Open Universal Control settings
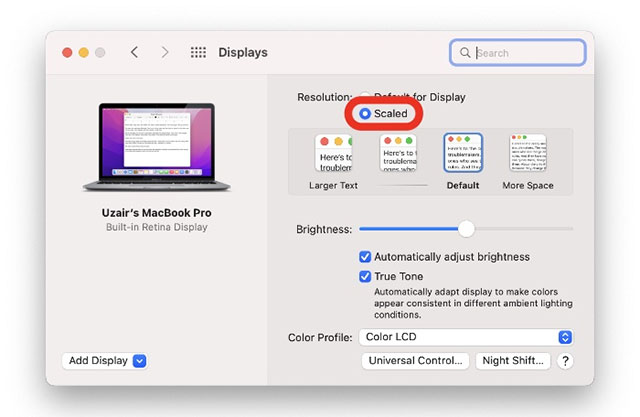The width and height of the screenshot is (640, 417). pyautogui.click(x=415, y=361)
